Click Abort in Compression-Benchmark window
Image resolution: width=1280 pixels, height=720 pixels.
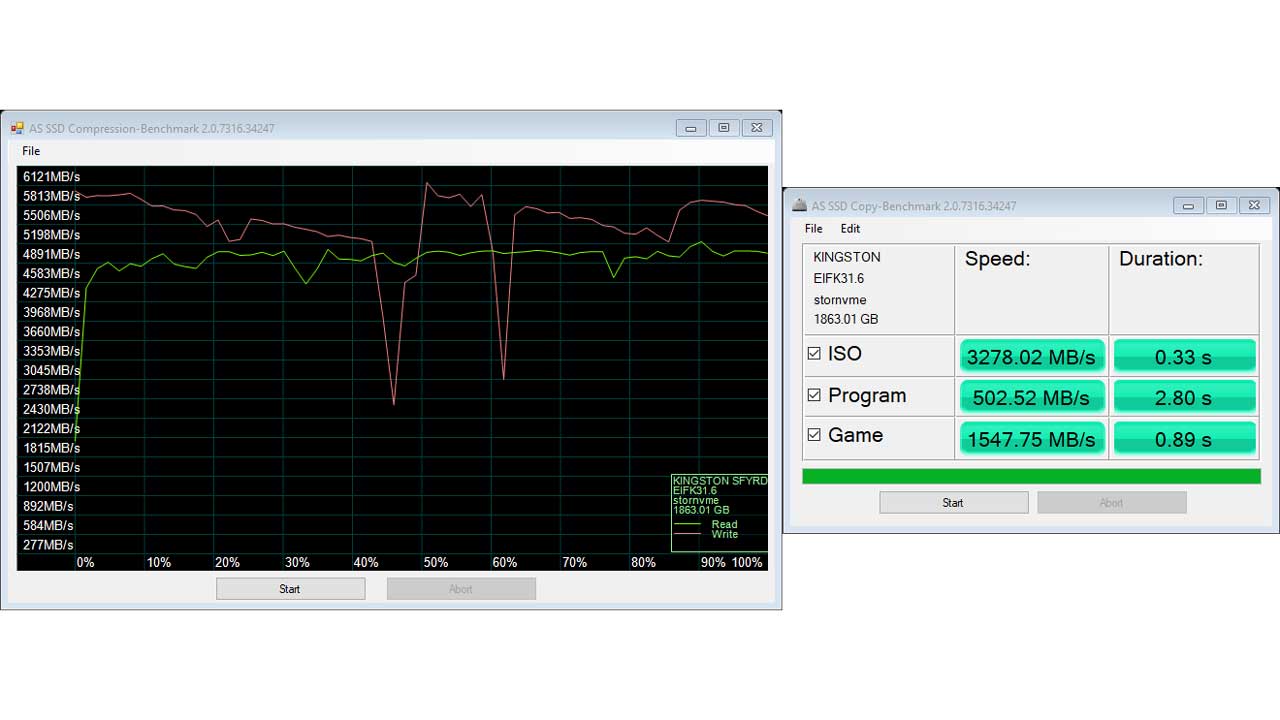pos(461,589)
